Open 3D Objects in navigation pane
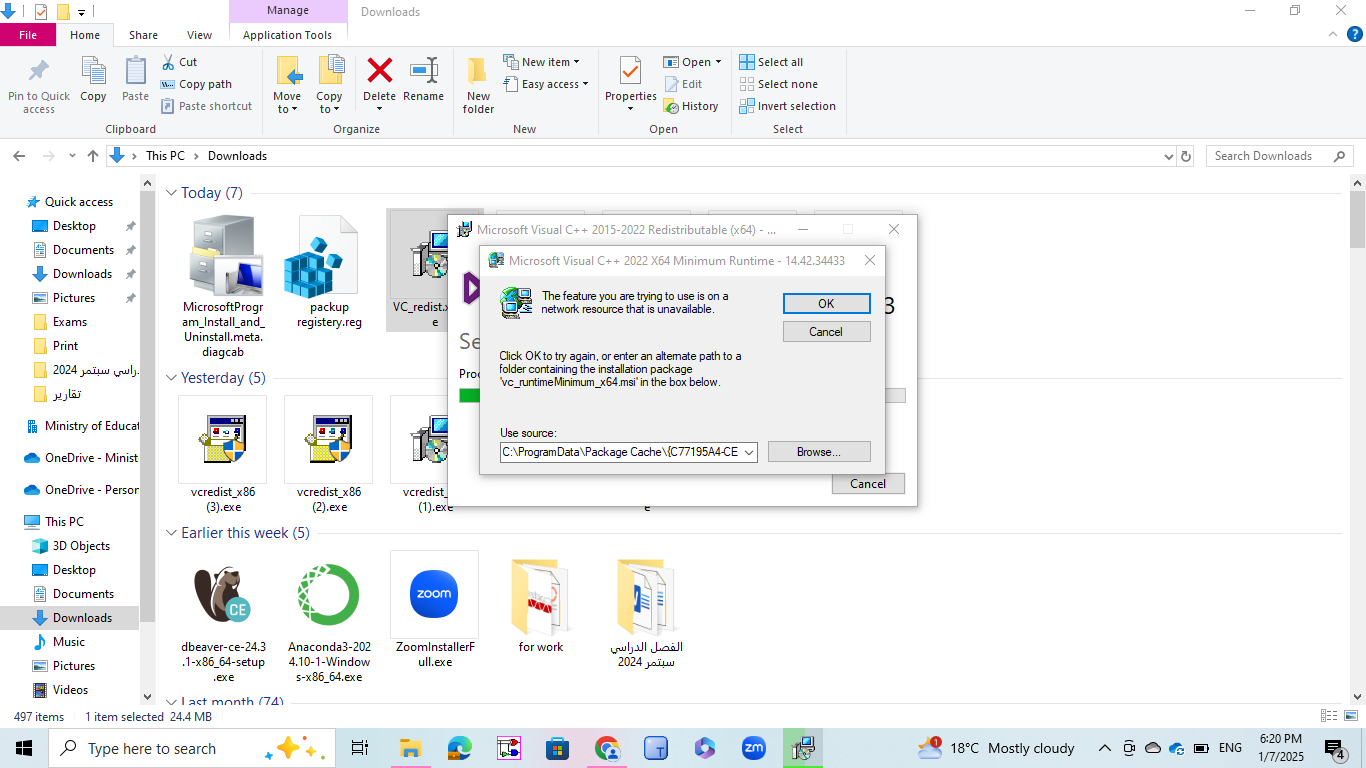This screenshot has width=1366, height=768. [x=81, y=546]
